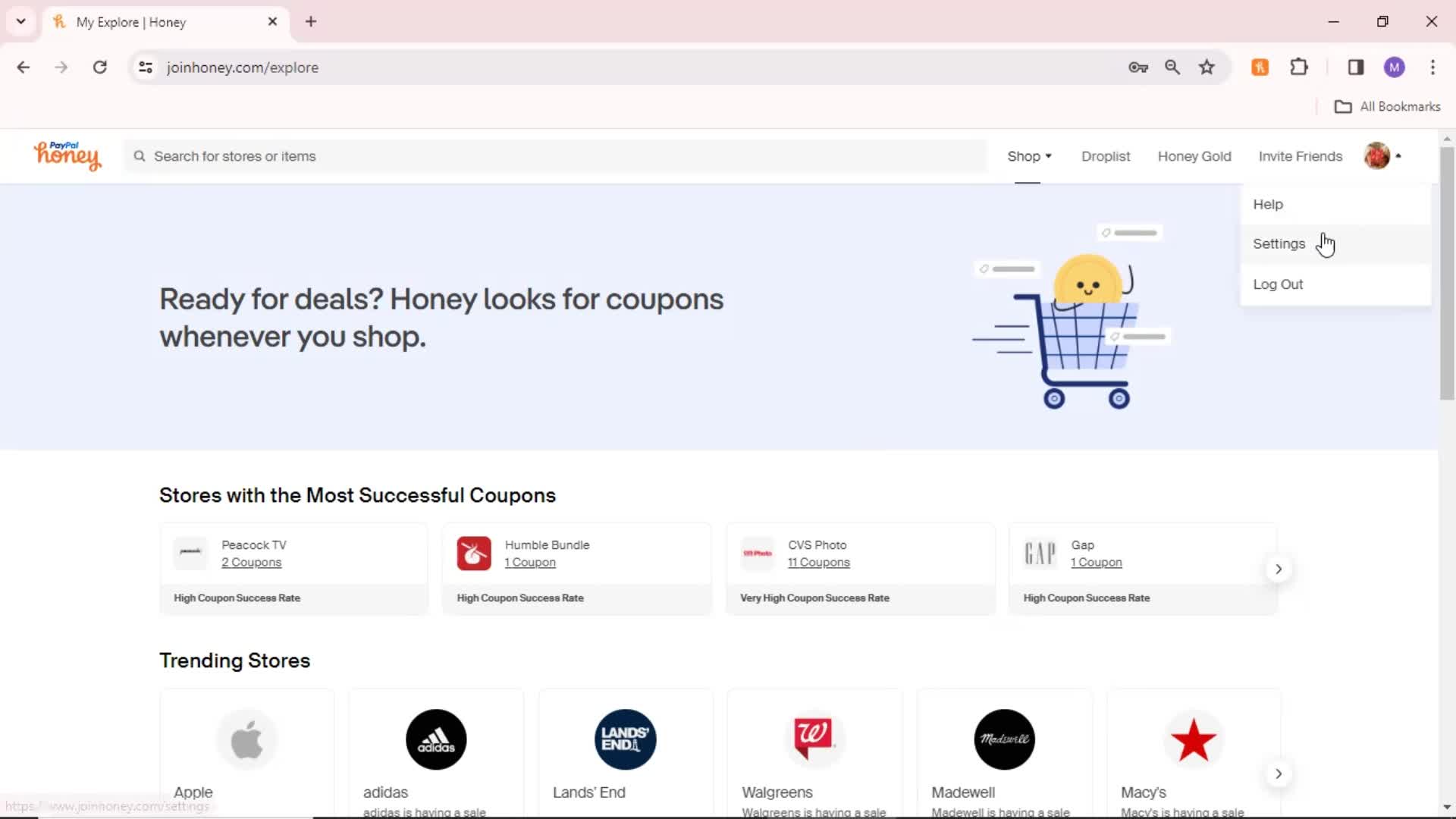Click the Peacock TV store name text

(x=254, y=545)
